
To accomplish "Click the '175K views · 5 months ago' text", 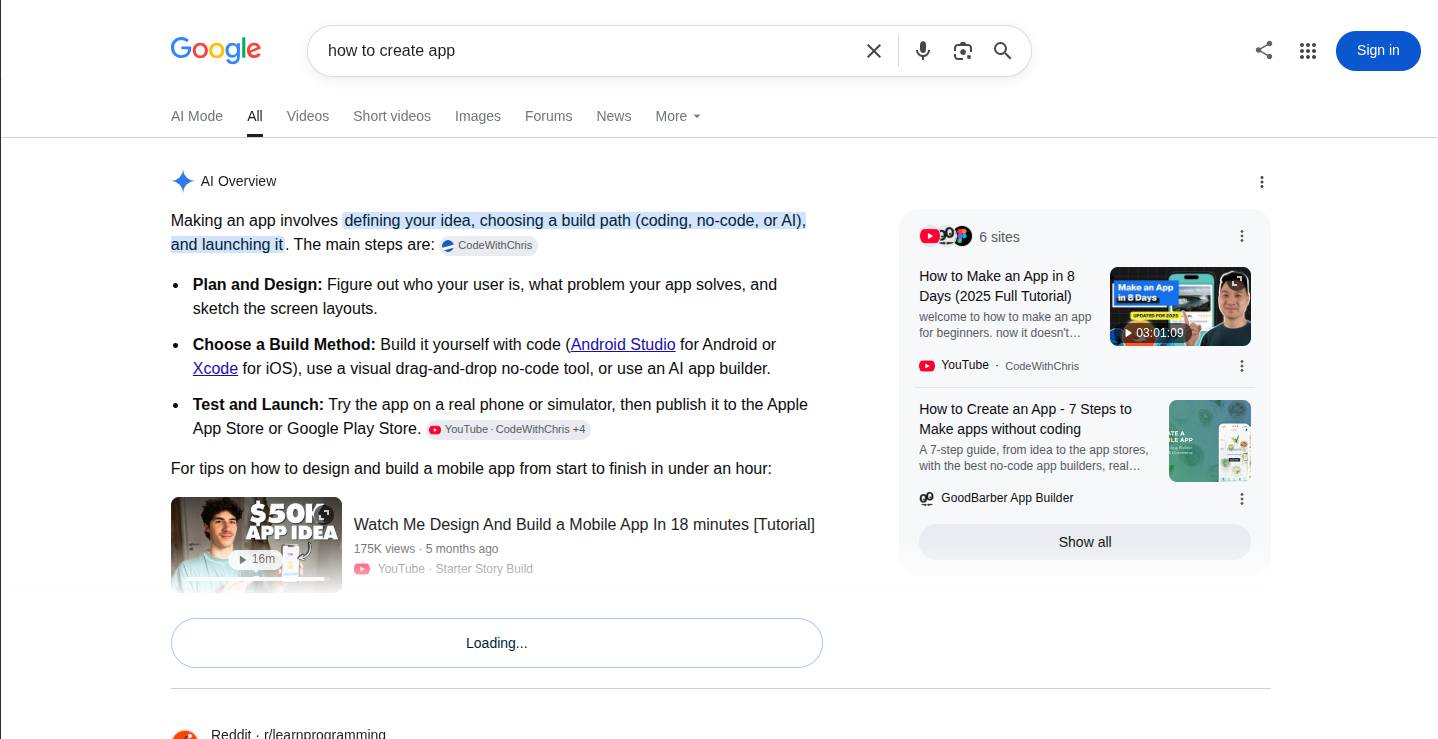I will click(x=426, y=549).
